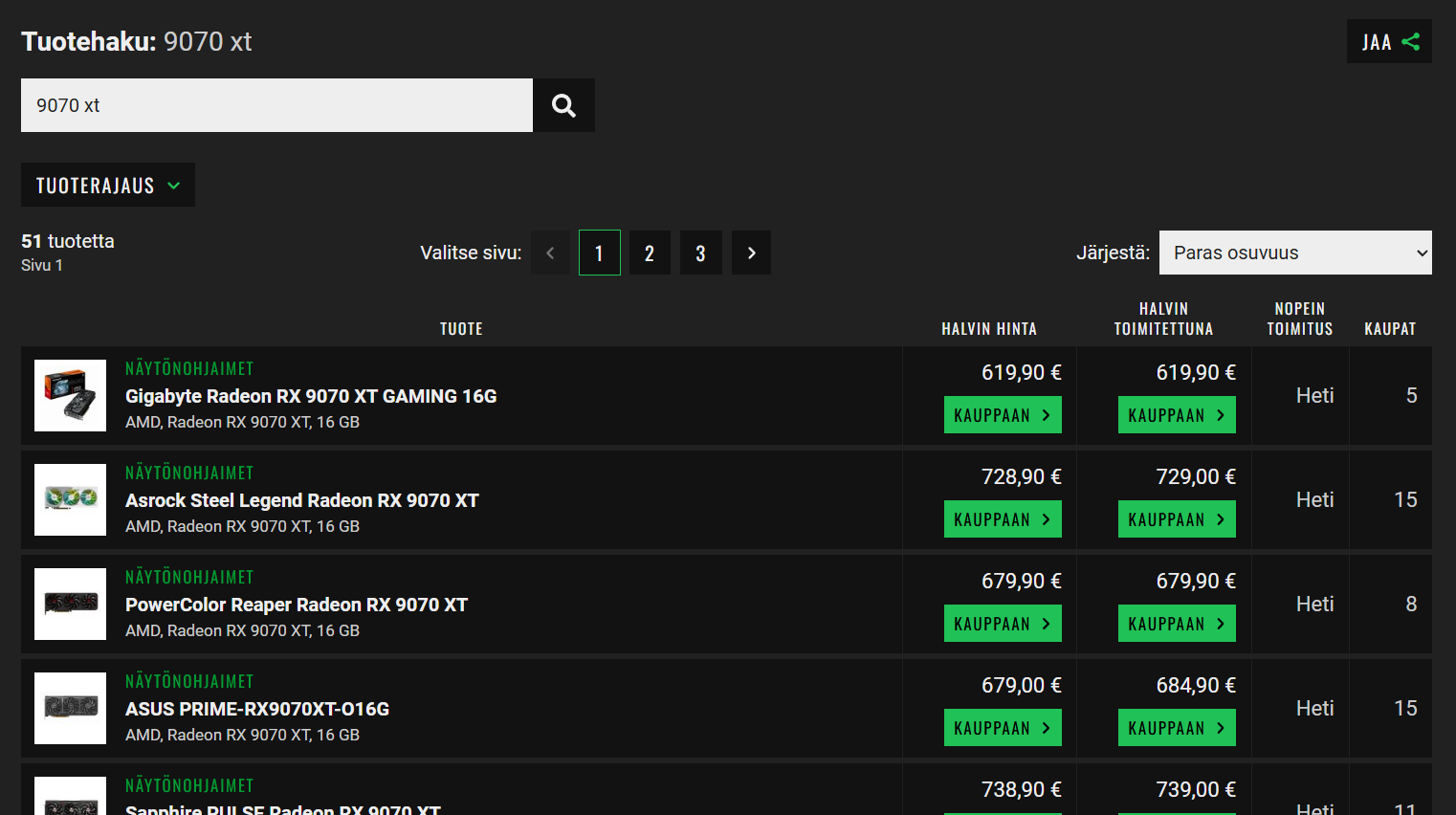Screen dimensions: 1456x815
Task: Click KAUPPAAN under ASUS 679,00 € price
Action: point(1003,728)
